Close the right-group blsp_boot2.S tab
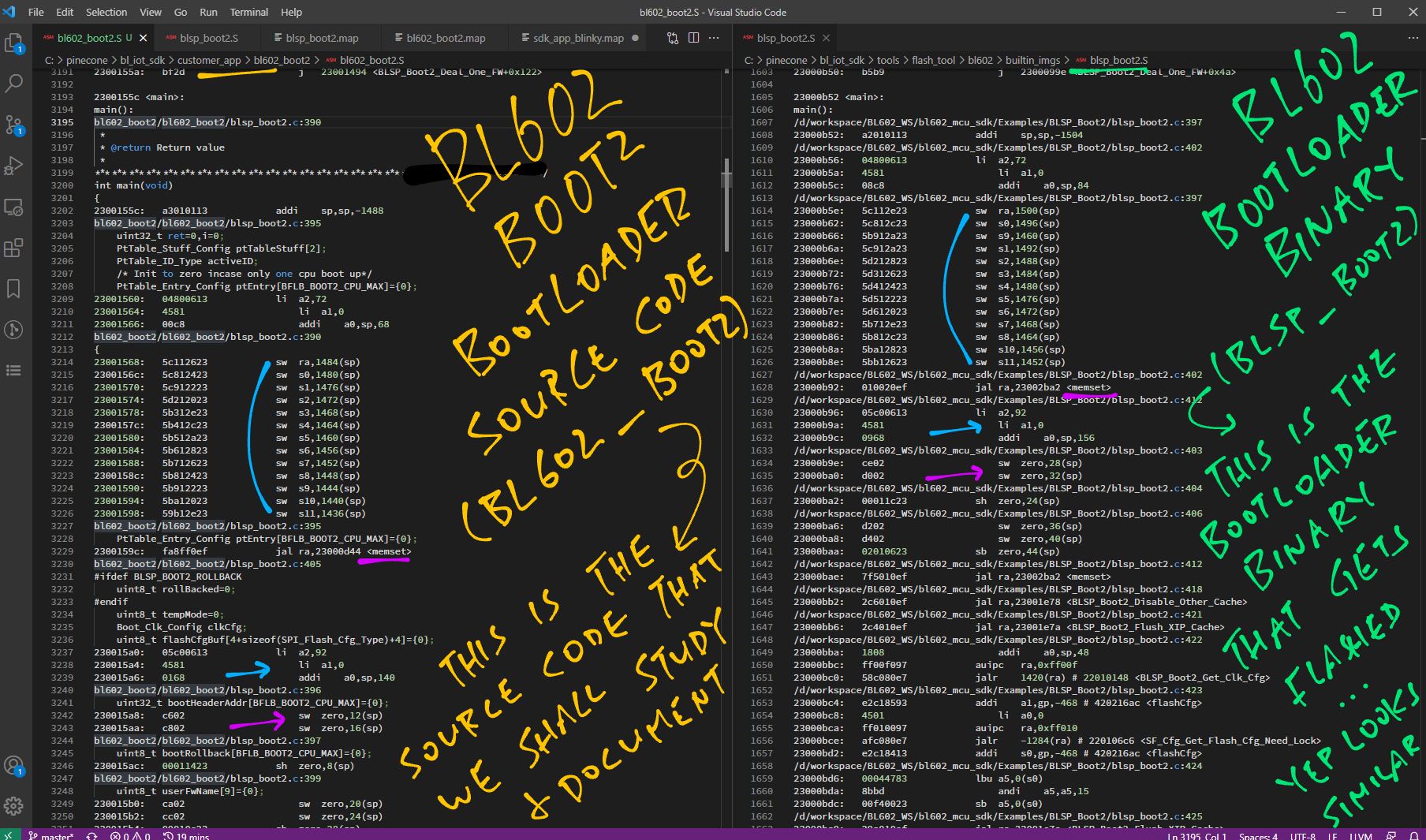The width and height of the screenshot is (1426, 840). 826,38
